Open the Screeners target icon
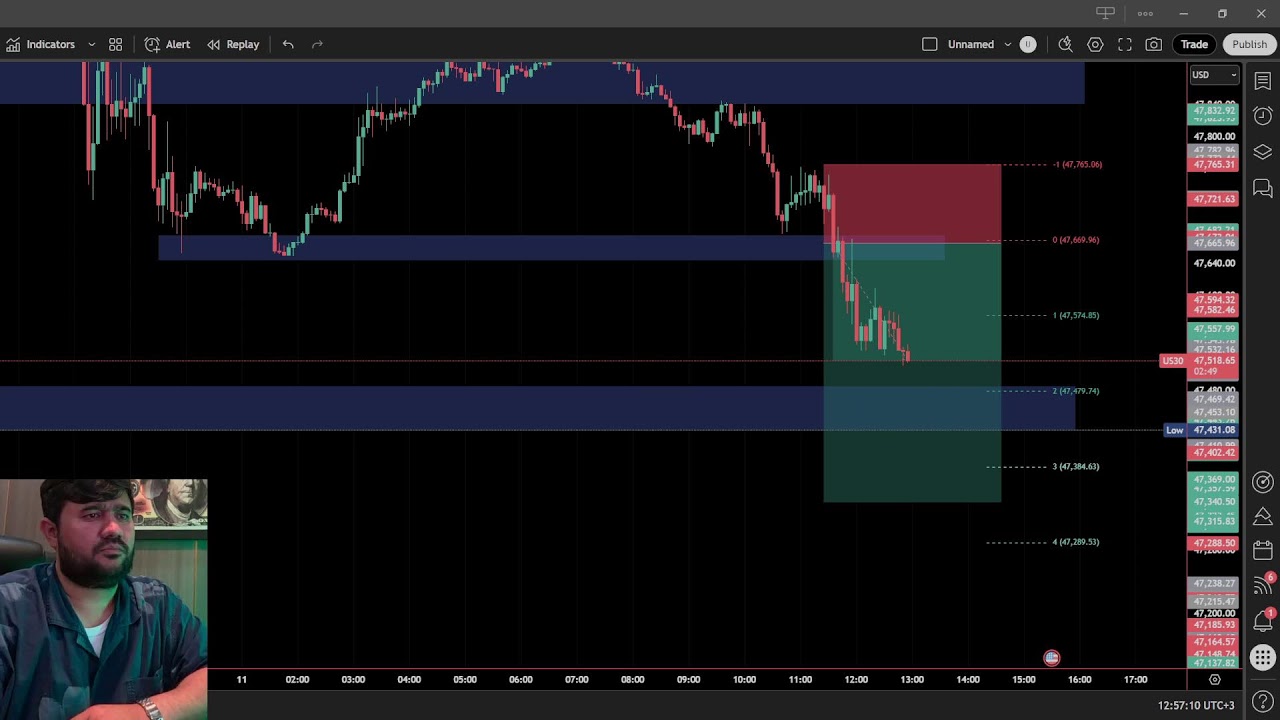 1262,482
